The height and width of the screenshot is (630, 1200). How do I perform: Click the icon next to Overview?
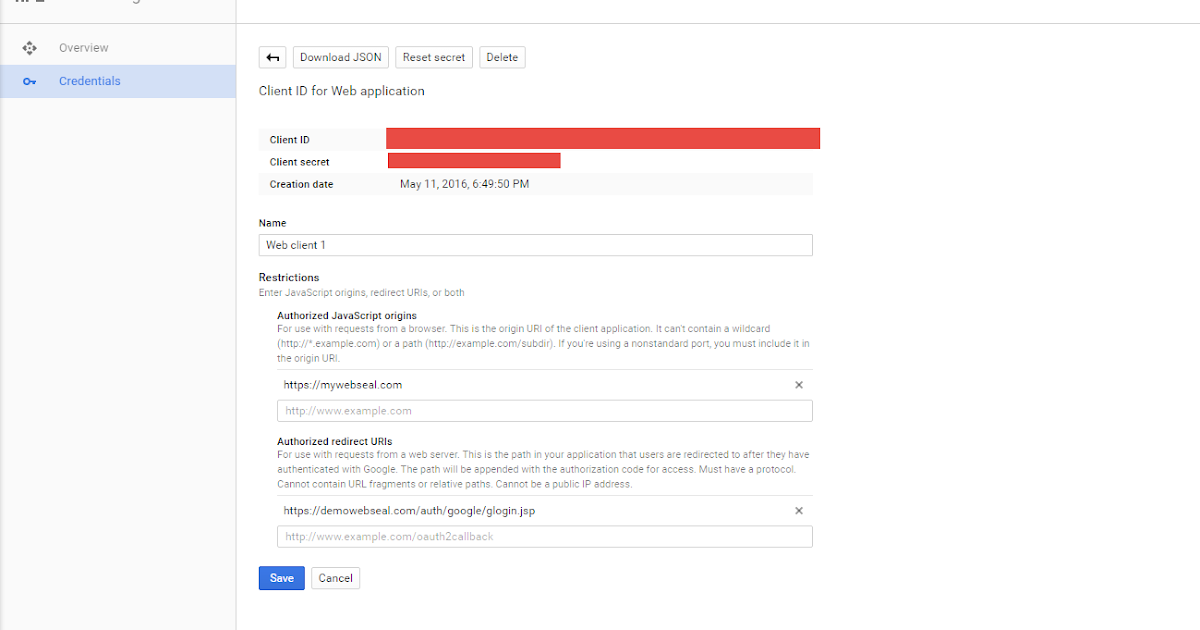[29, 47]
